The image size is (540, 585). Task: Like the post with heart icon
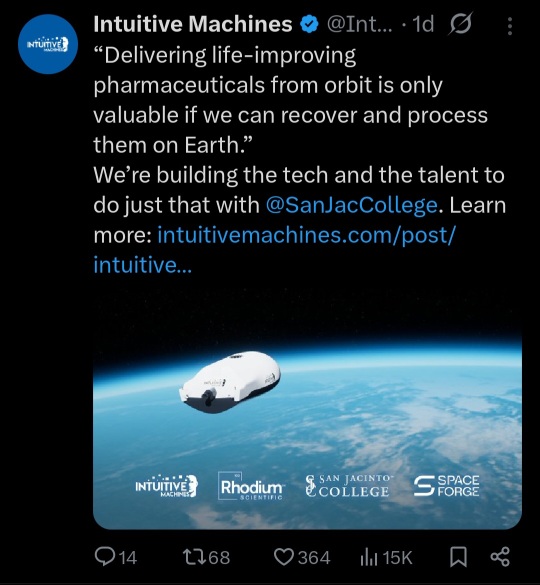[x=284, y=557]
